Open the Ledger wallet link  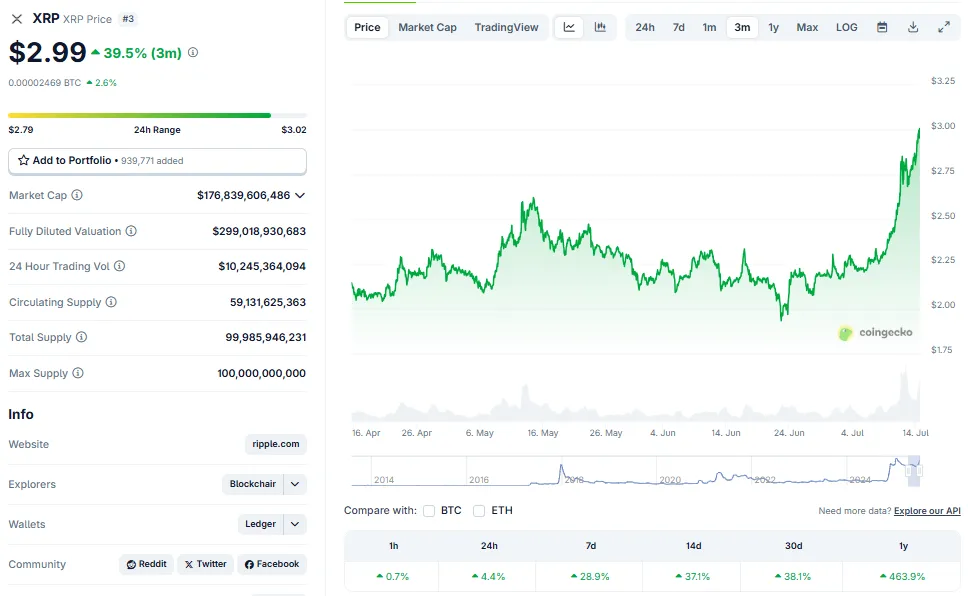pos(261,524)
